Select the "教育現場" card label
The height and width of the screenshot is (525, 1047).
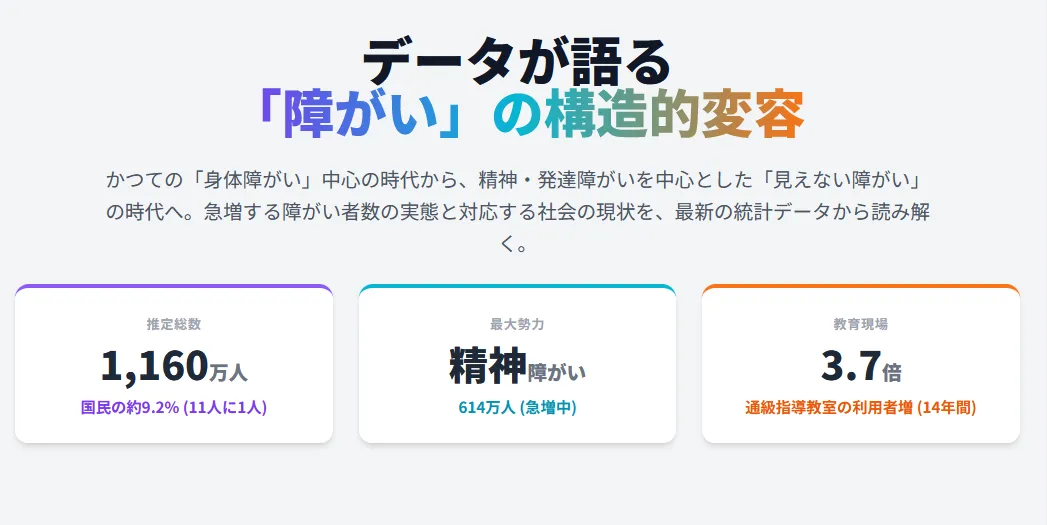point(861,324)
